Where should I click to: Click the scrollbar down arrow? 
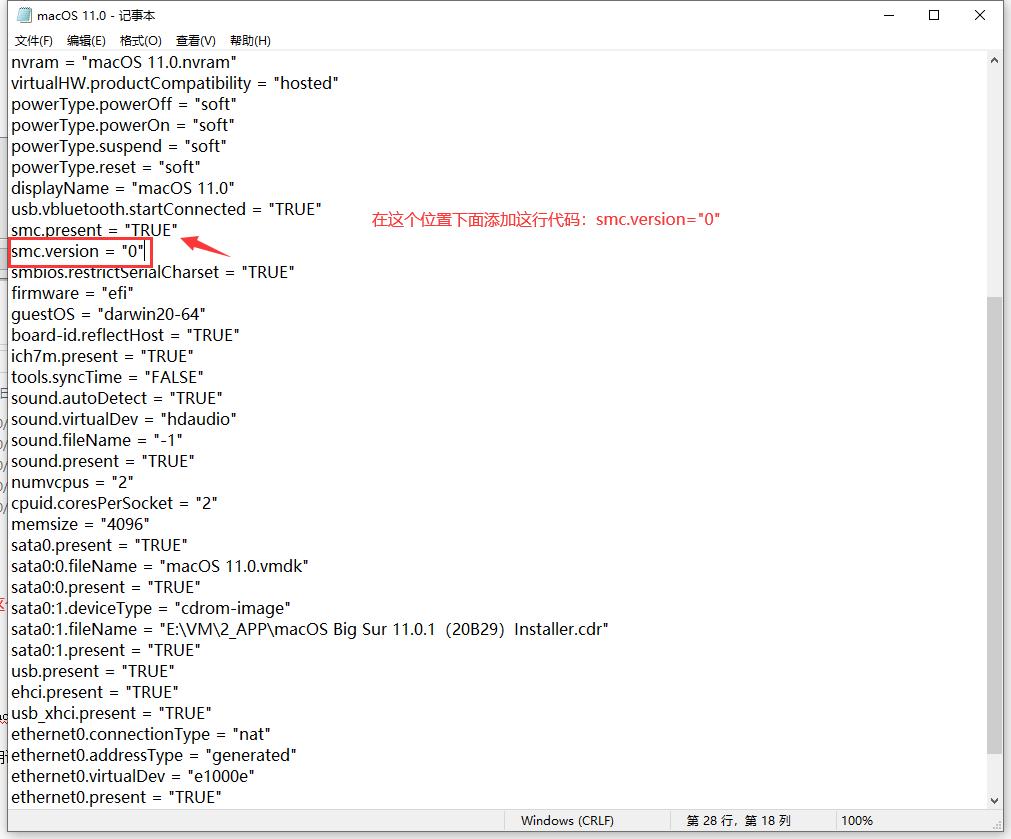coord(996,800)
